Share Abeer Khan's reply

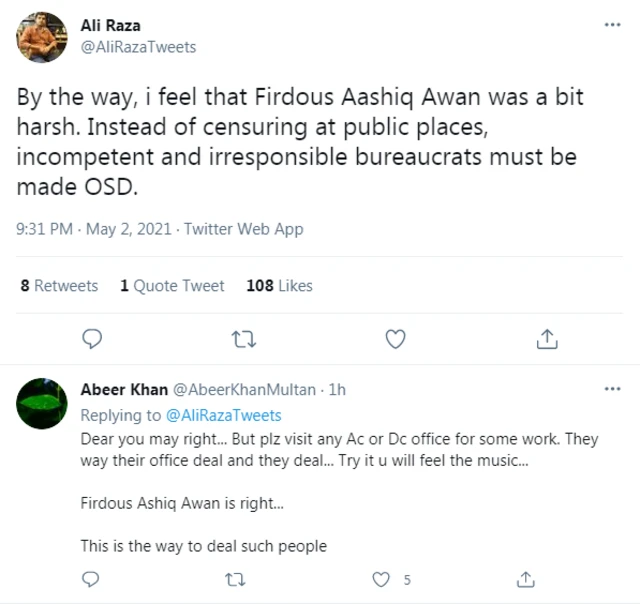click(526, 579)
